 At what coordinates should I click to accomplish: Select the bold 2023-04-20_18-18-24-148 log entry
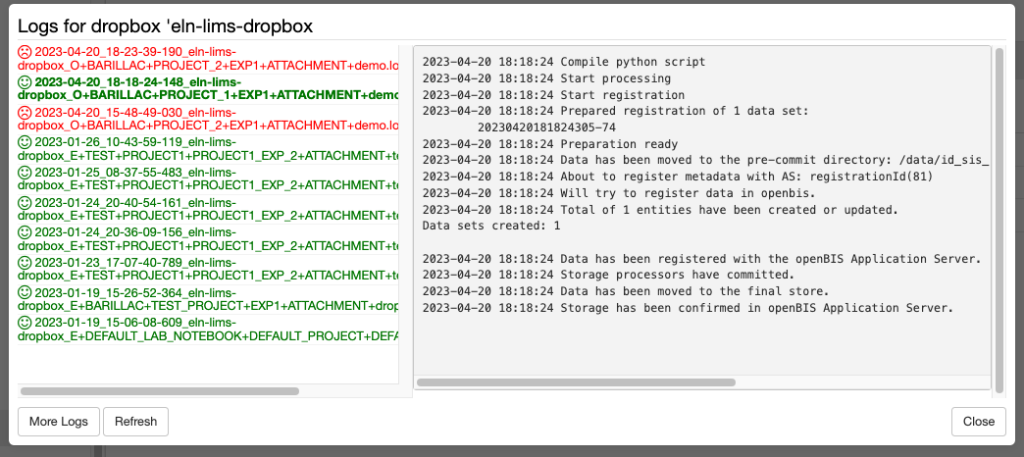[x=208, y=89]
